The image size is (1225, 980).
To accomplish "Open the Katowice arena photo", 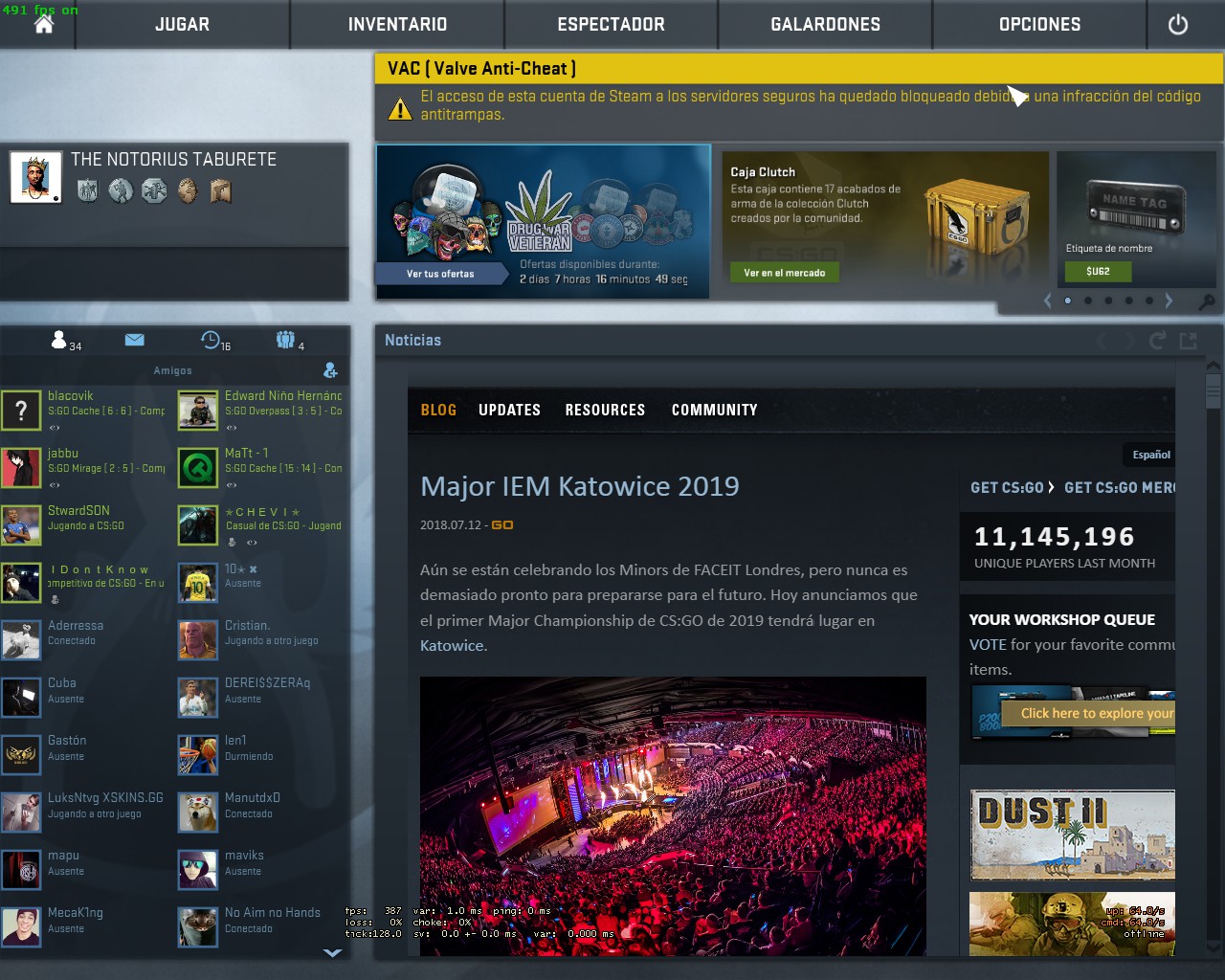I will point(673,816).
